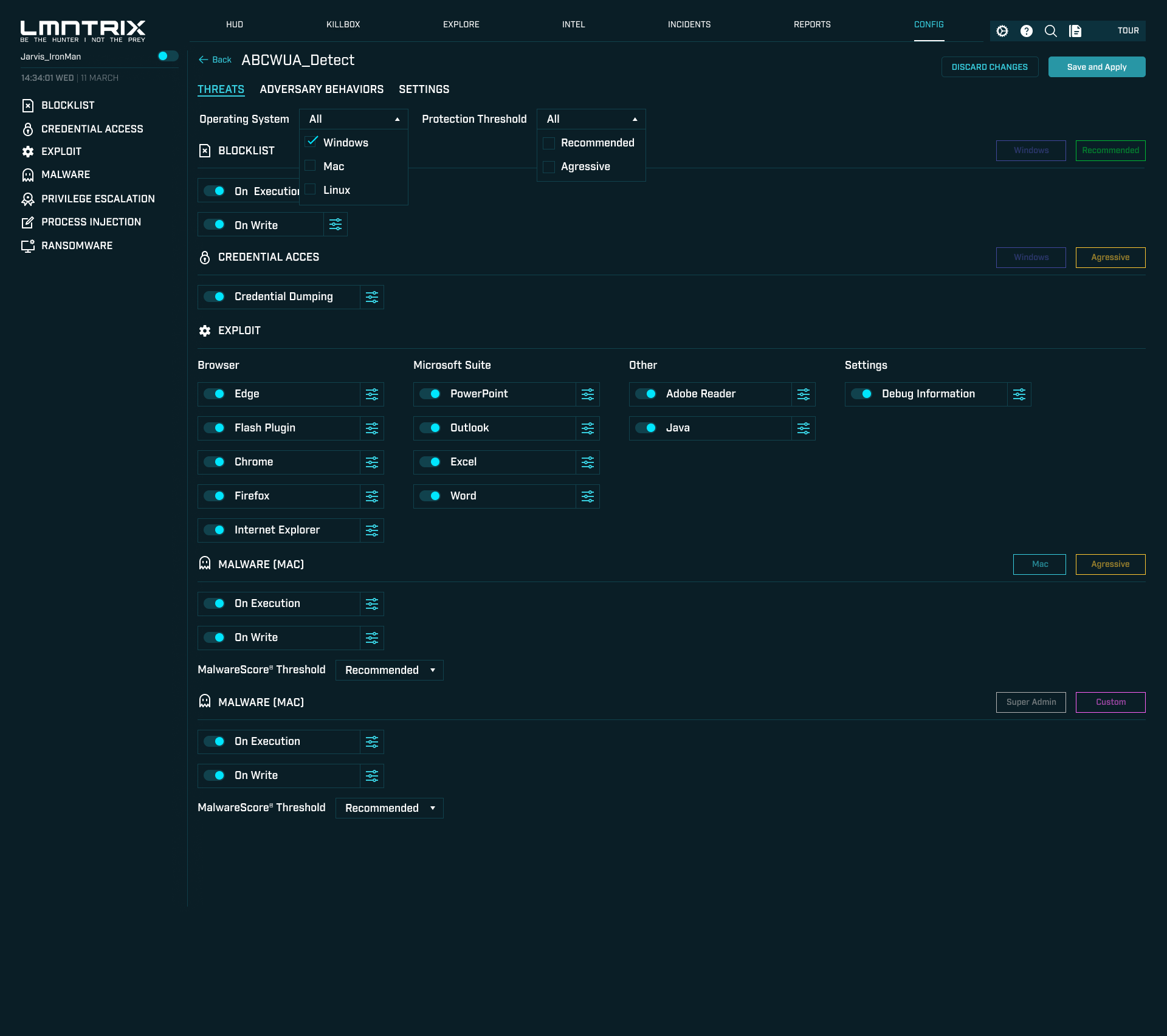Open the settings gear in top toolbar

(x=1002, y=31)
